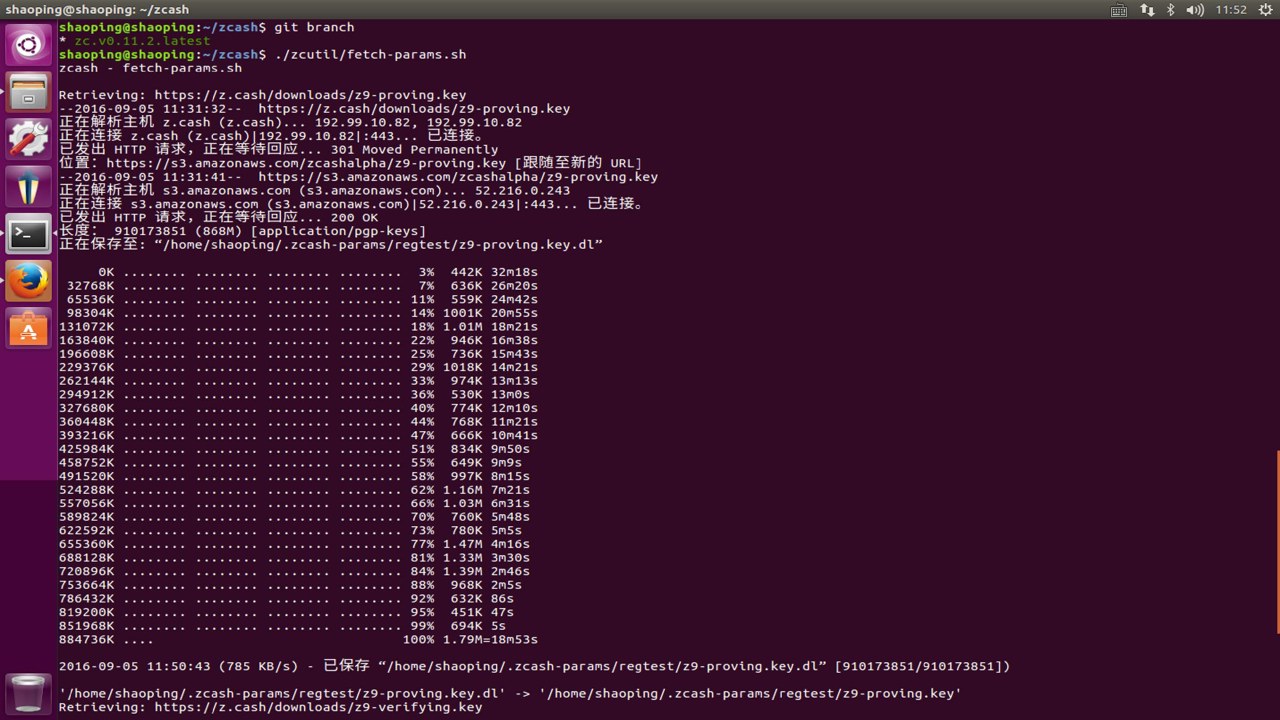Open the Trash in the launcher
The image size is (1280, 720).
click(x=29, y=694)
